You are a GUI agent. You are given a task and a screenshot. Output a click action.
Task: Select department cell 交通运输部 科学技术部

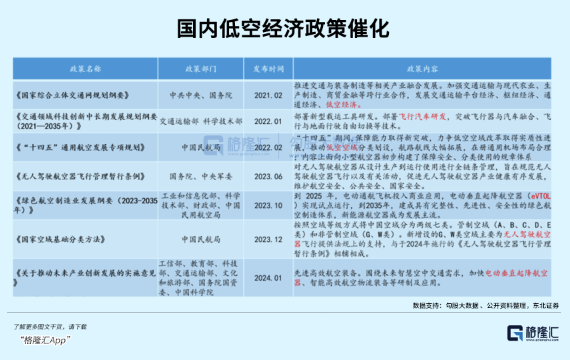coord(201,121)
